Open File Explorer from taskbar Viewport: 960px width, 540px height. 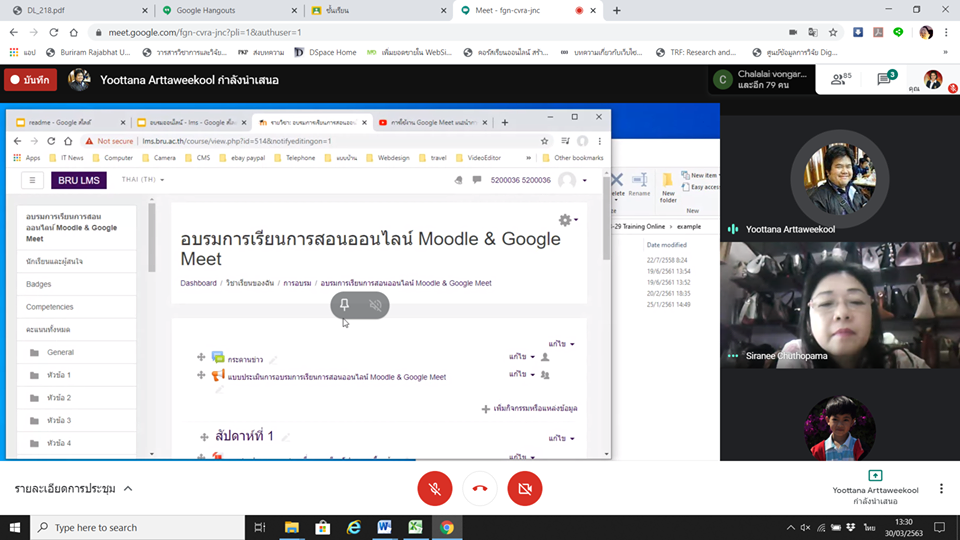click(291, 527)
